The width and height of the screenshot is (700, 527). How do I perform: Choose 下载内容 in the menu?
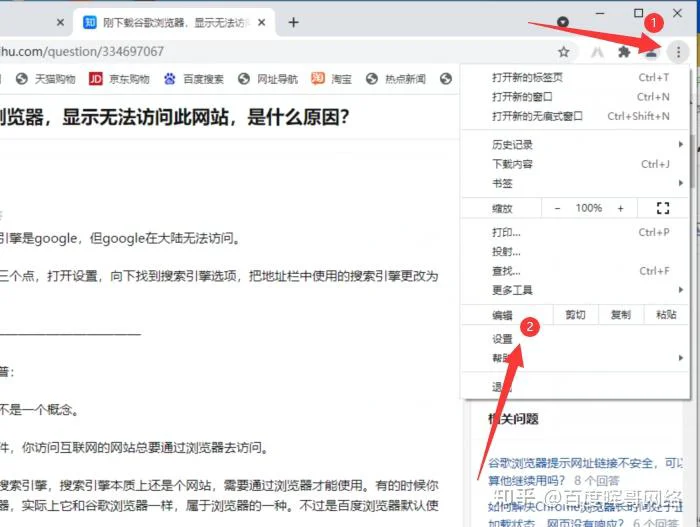point(512,164)
